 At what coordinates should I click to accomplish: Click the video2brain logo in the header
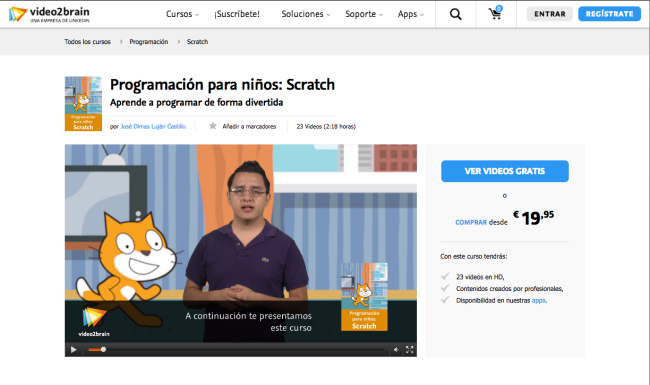(49, 15)
